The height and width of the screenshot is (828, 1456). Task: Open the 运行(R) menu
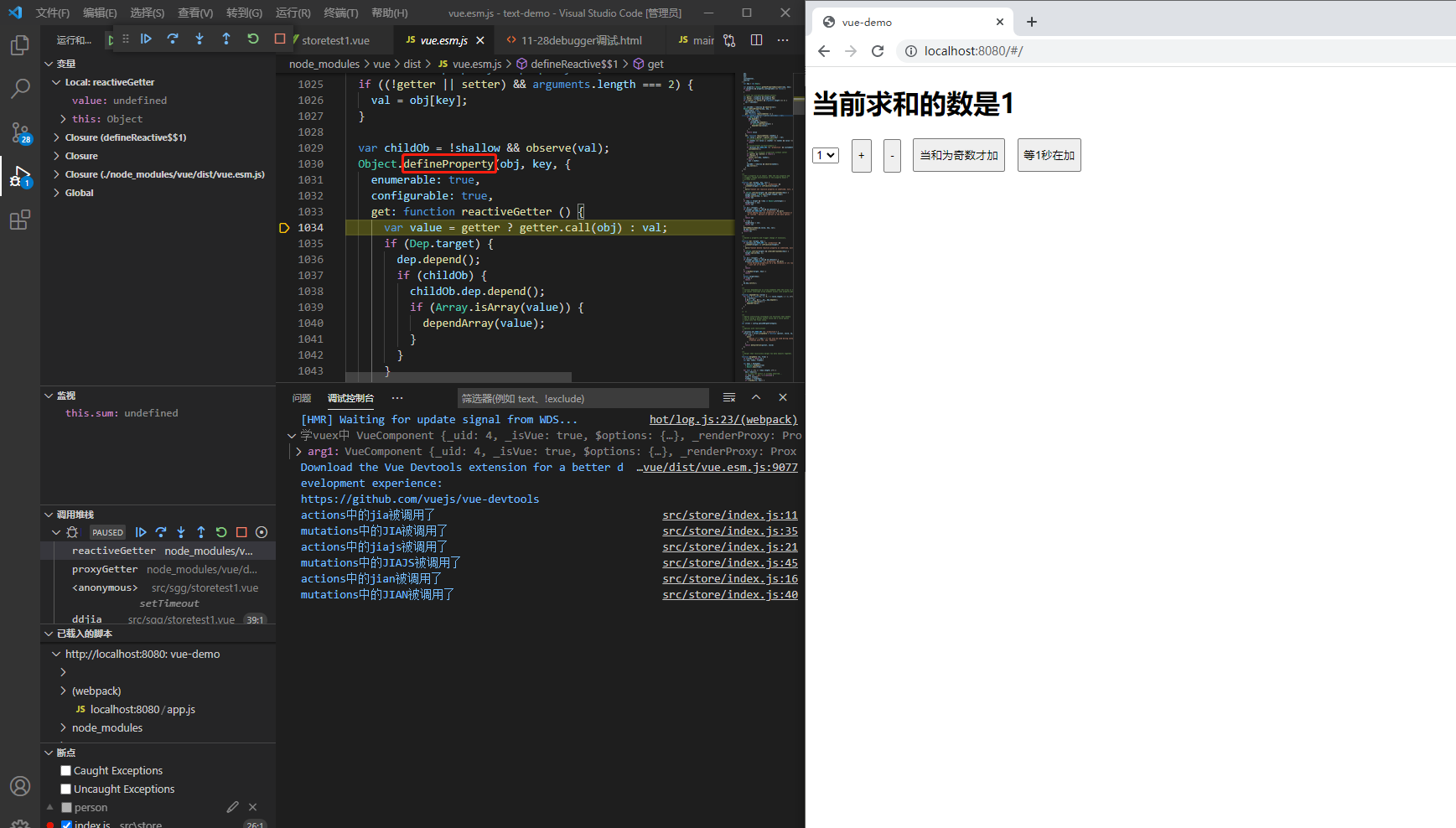293,13
